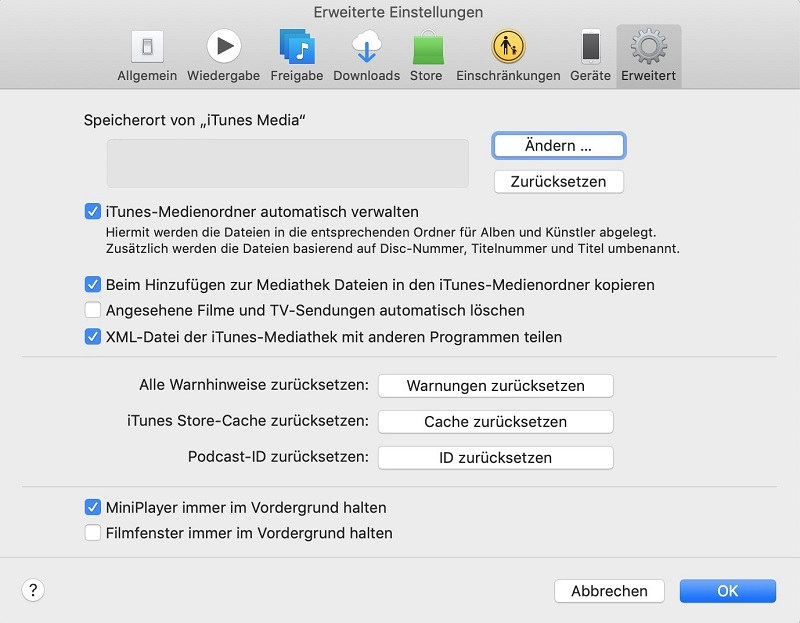Select the Geräte devices pane

590,56
